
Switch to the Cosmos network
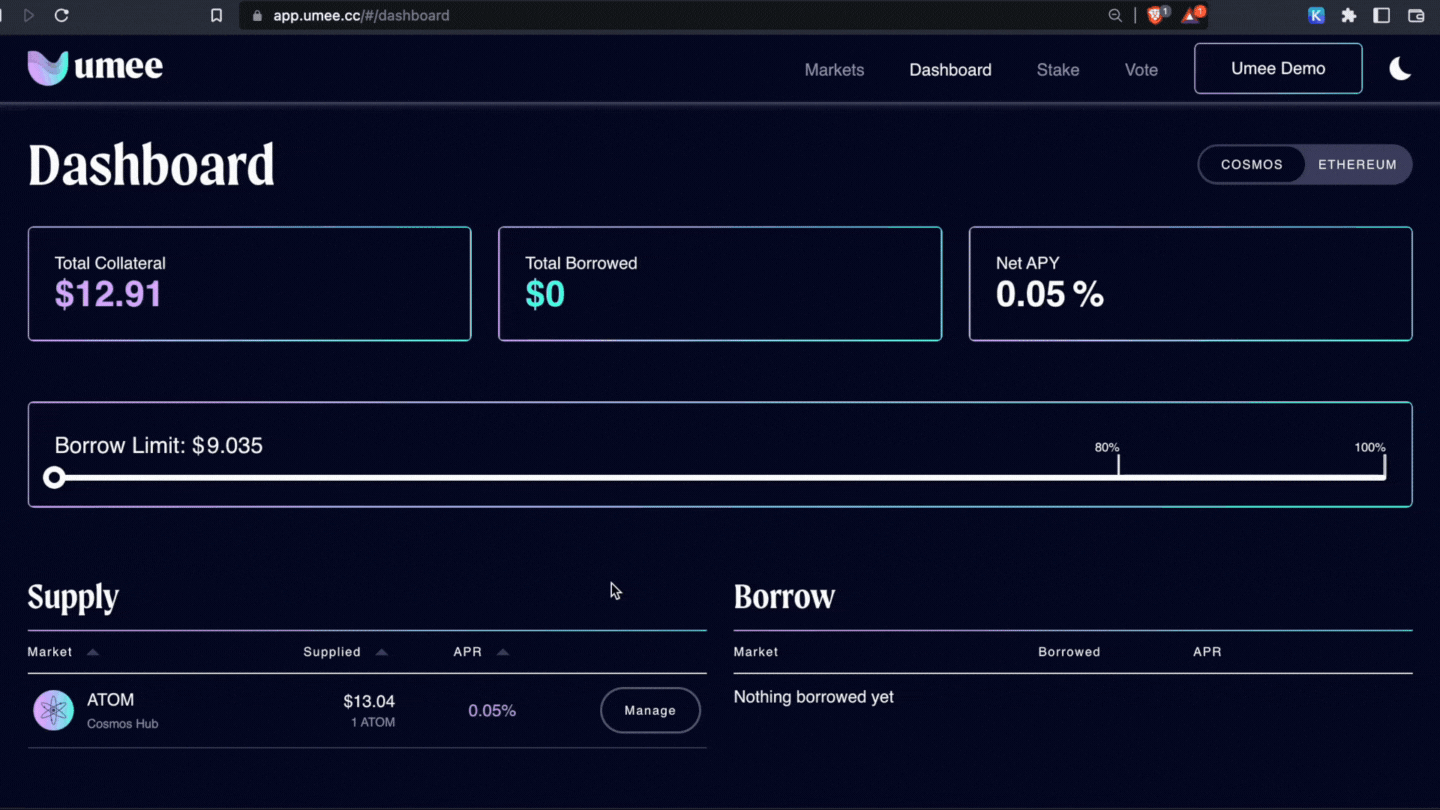click(1251, 165)
